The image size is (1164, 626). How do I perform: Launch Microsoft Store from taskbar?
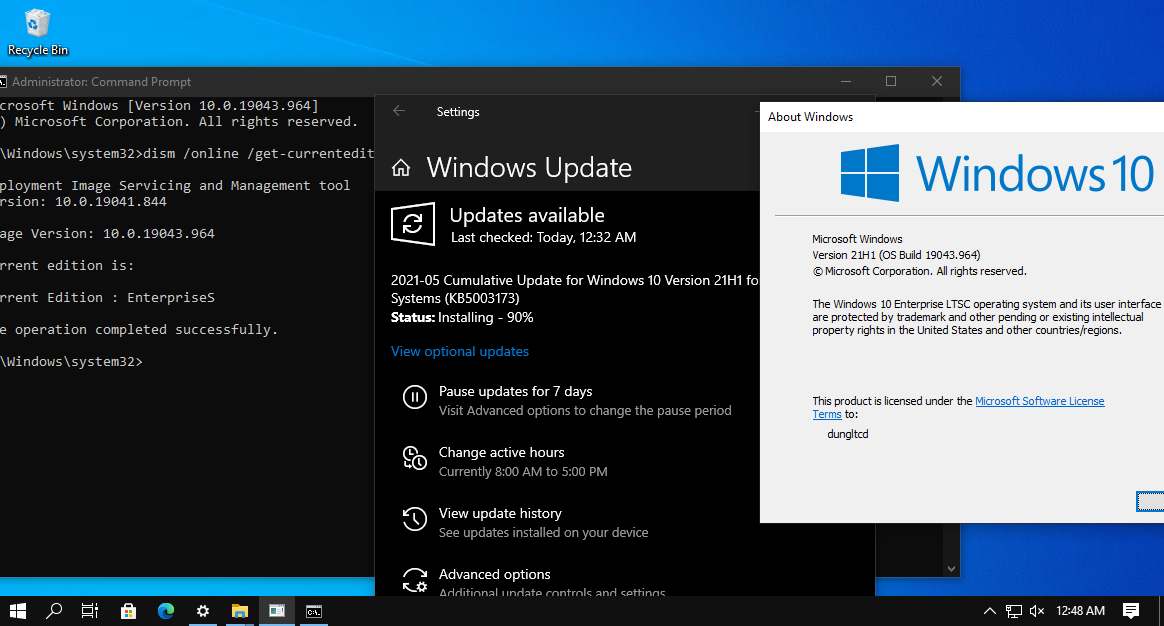pyautogui.click(x=128, y=611)
